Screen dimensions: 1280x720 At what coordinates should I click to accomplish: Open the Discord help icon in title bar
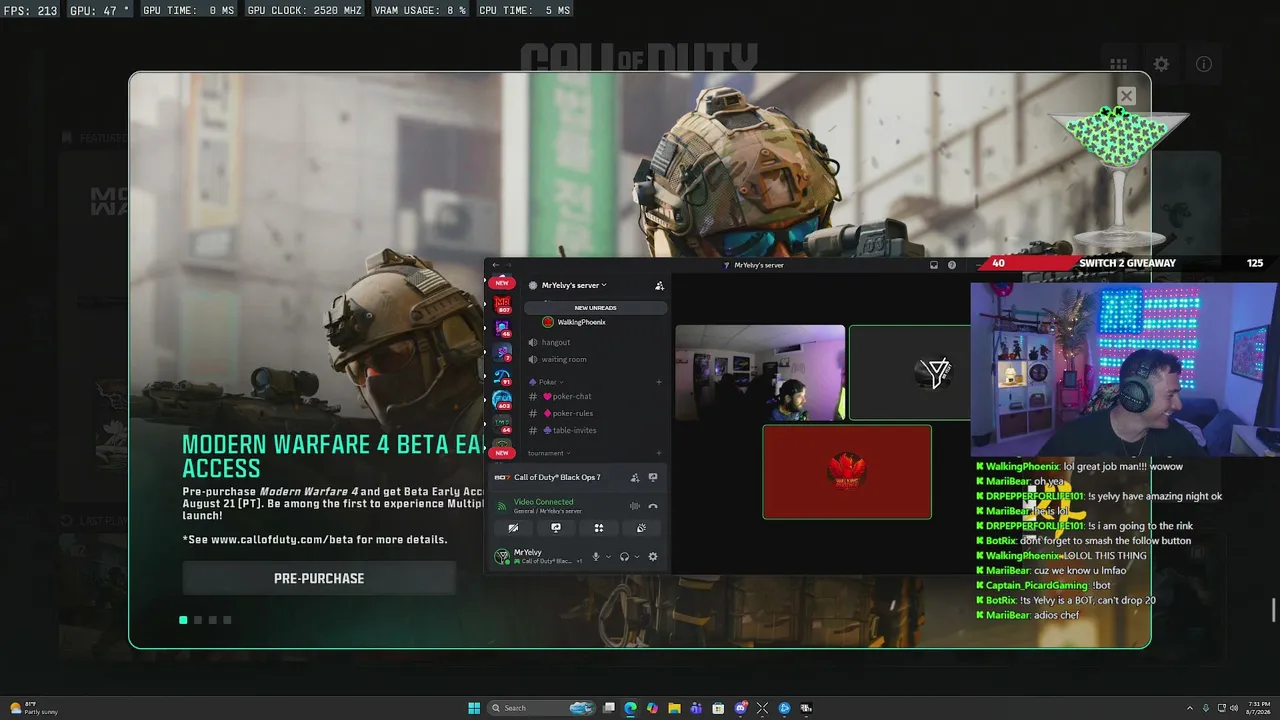coord(952,265)
